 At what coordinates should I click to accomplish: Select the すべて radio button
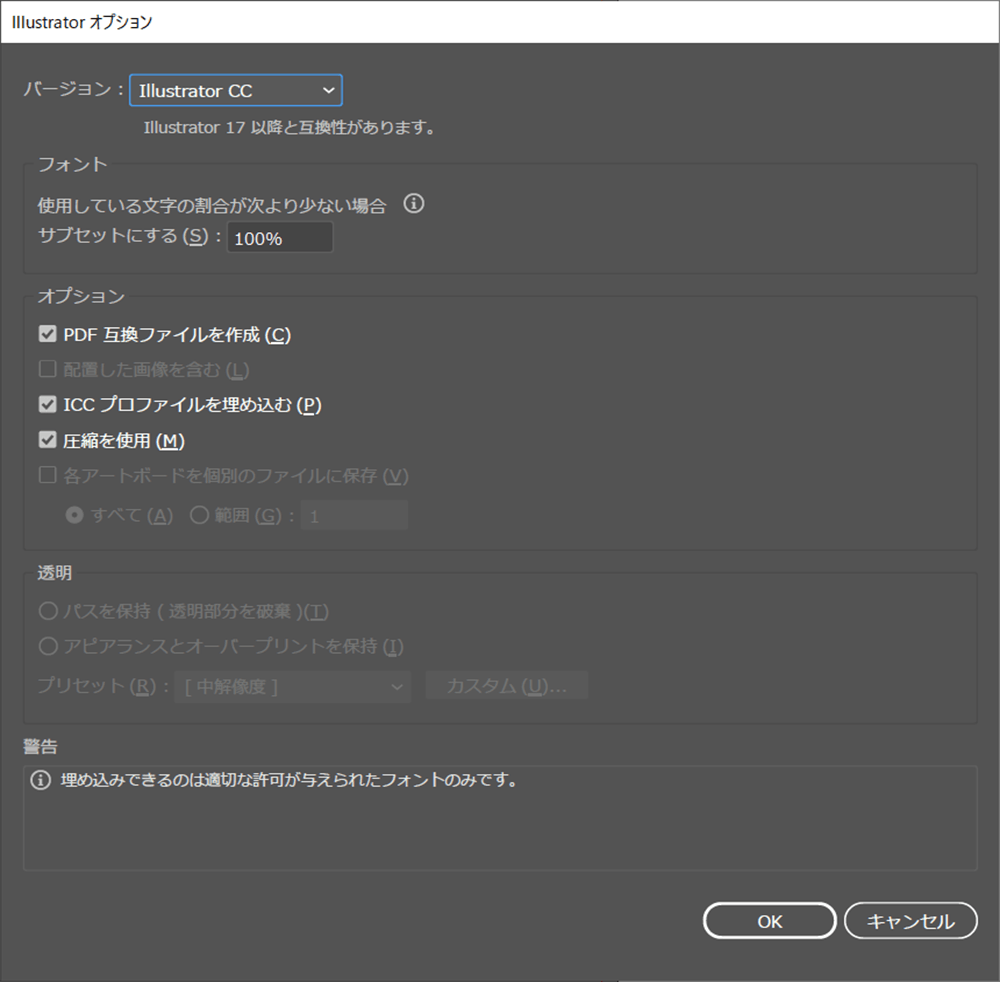(75, 515)
